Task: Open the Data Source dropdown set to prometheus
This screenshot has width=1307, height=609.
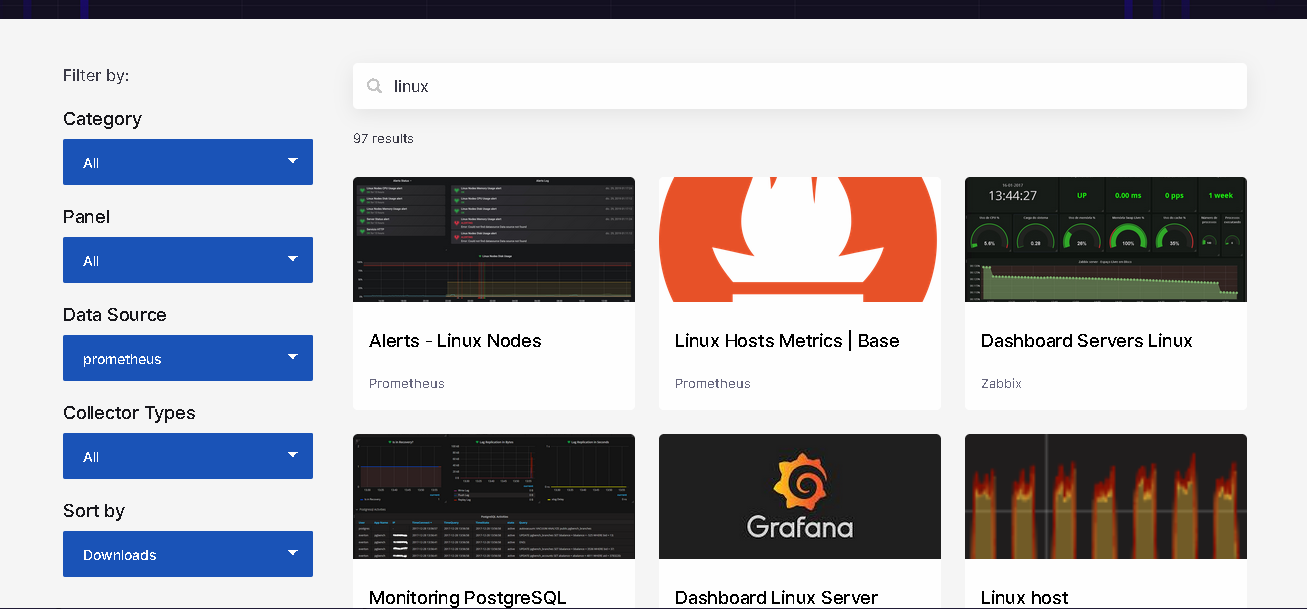Action: (x=188, y=358)
